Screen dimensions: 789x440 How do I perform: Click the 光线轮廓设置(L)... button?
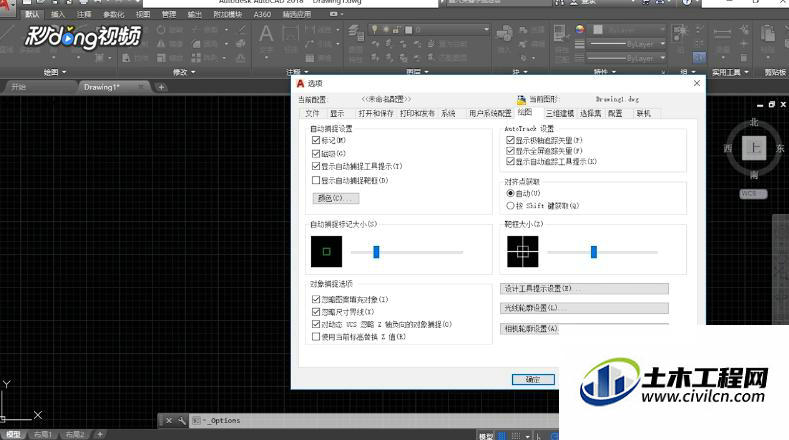coord(584,308)
